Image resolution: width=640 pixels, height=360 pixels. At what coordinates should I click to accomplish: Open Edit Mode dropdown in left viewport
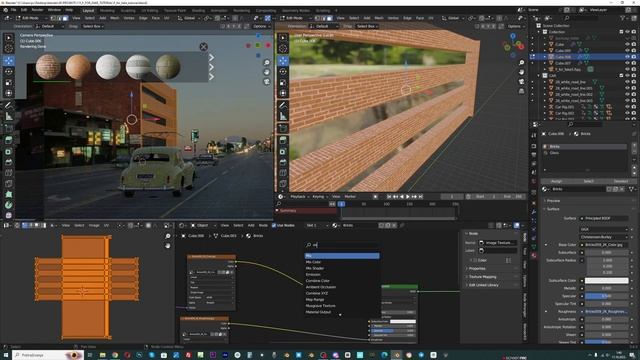click(x=30, y=18)
